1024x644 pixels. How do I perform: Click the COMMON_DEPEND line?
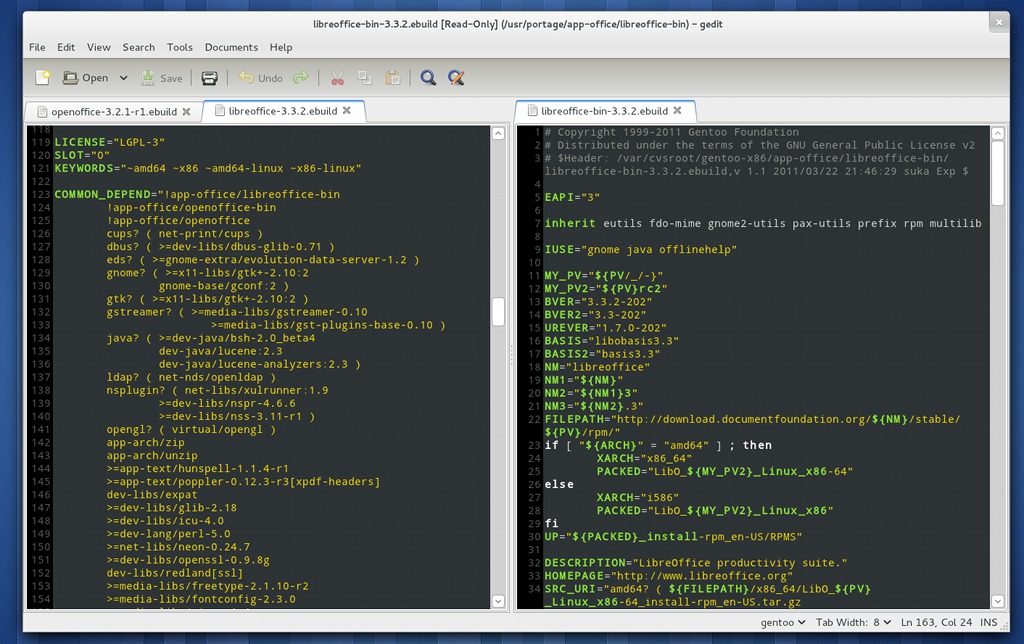(197, 194)
